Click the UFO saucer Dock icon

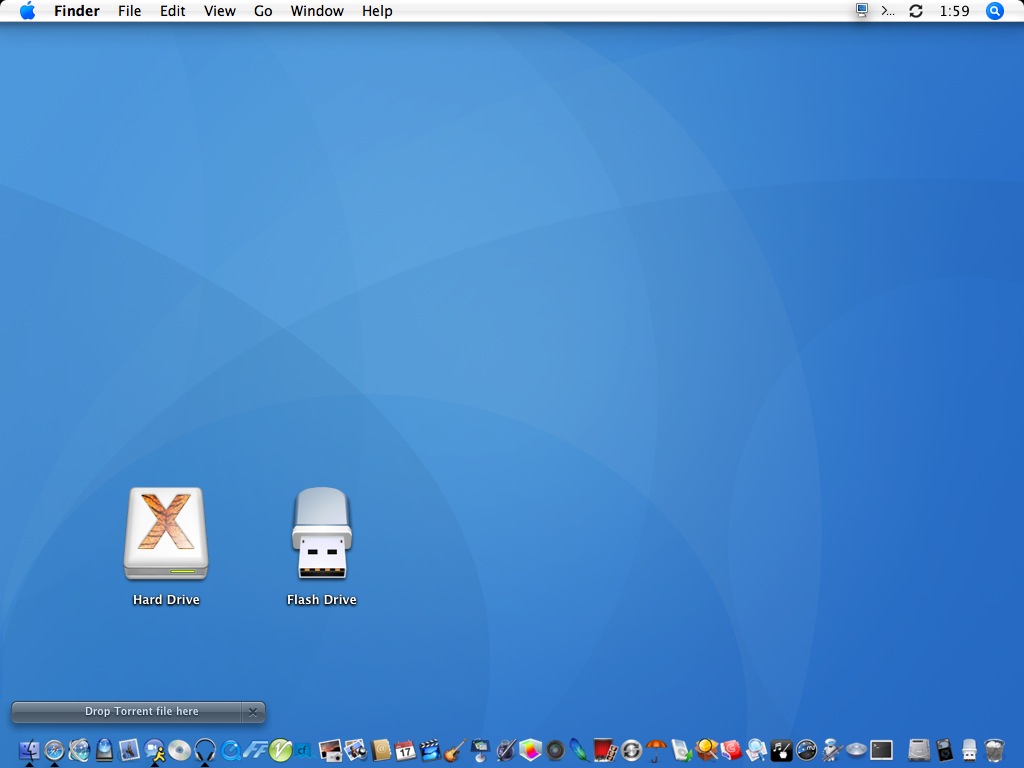pos(857,749)
